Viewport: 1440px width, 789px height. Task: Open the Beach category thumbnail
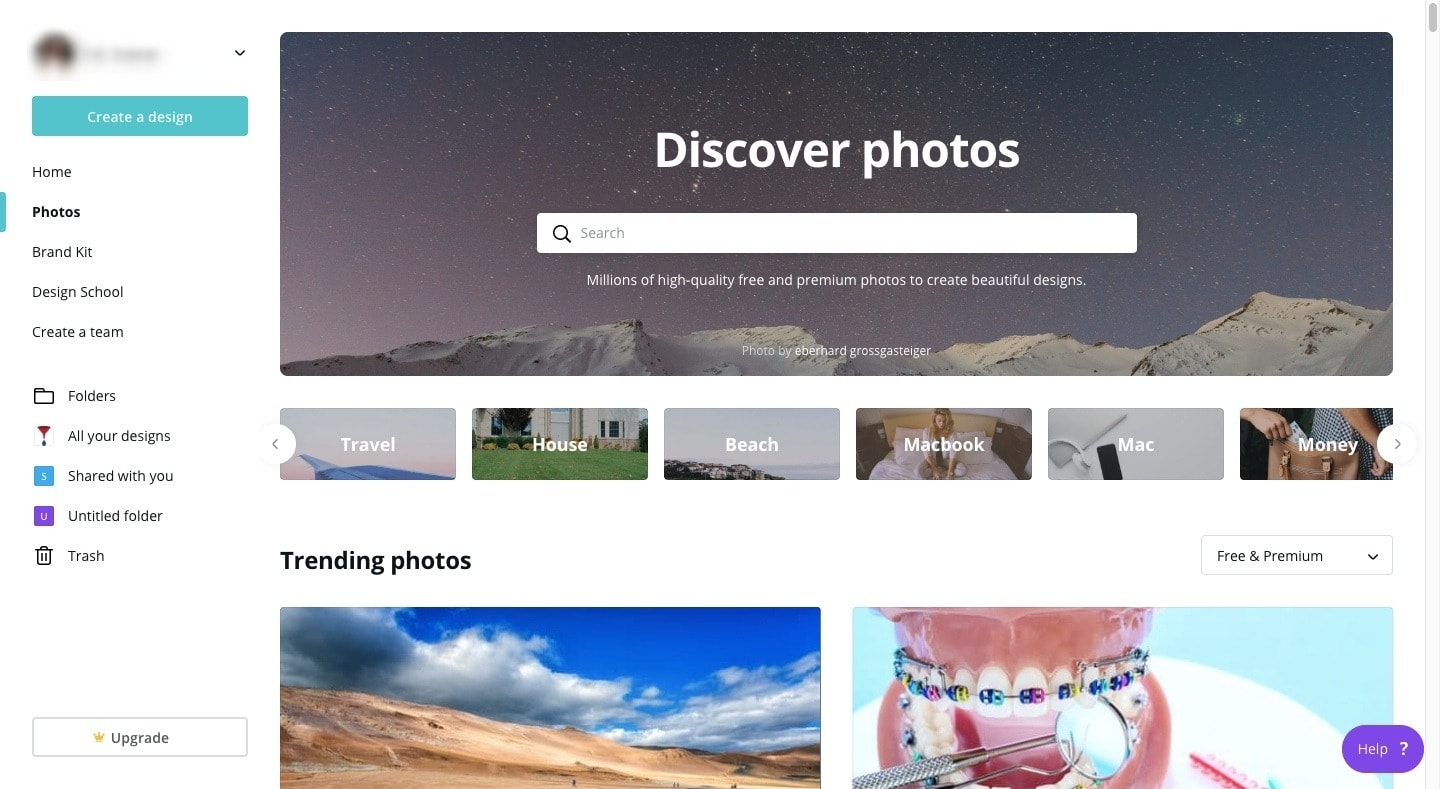pyautogui.click(x=752, y=444)
